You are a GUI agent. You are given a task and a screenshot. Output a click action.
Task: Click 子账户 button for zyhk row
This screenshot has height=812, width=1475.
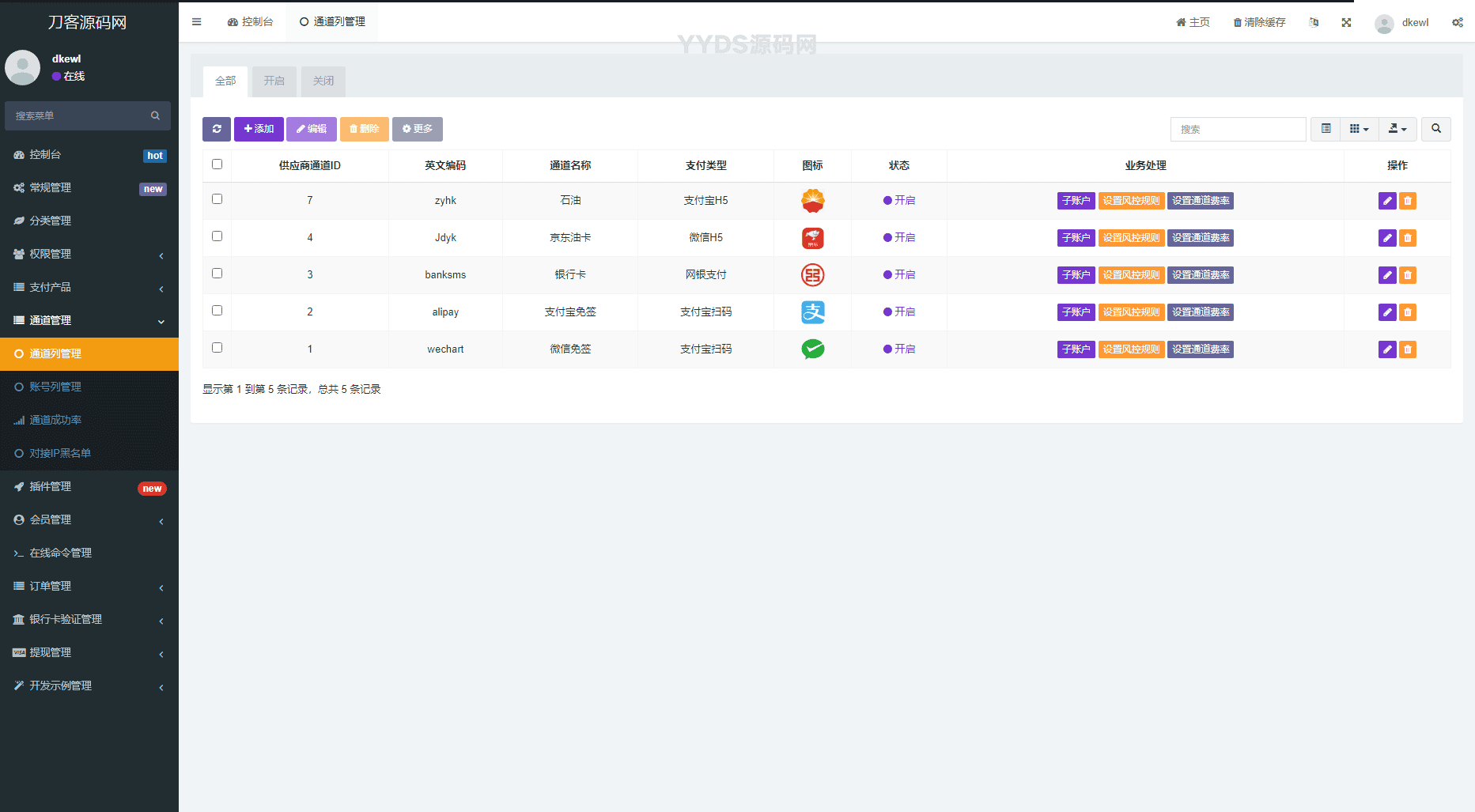1076,201
